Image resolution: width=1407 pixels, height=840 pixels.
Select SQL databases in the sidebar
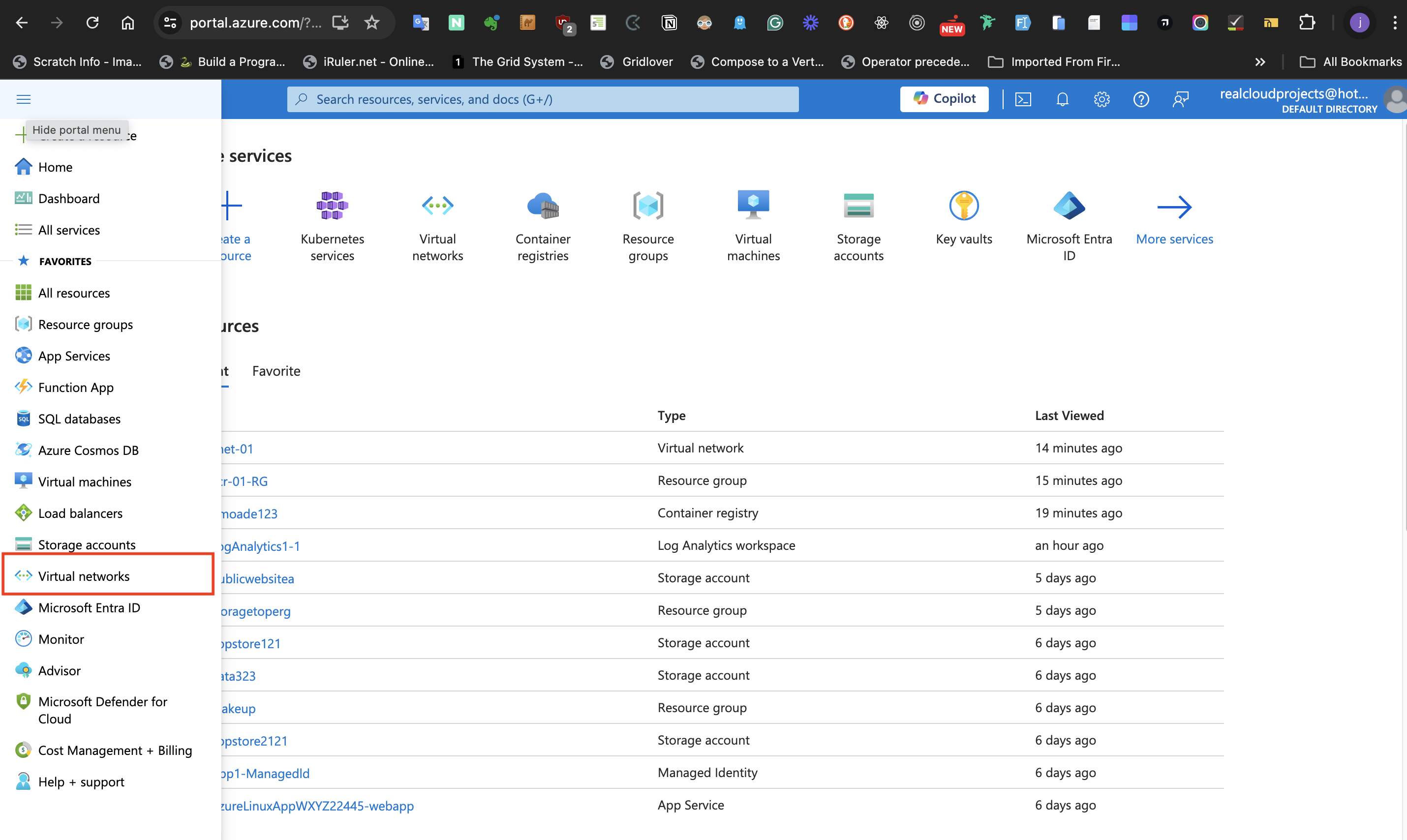click(x=79, y=419)
